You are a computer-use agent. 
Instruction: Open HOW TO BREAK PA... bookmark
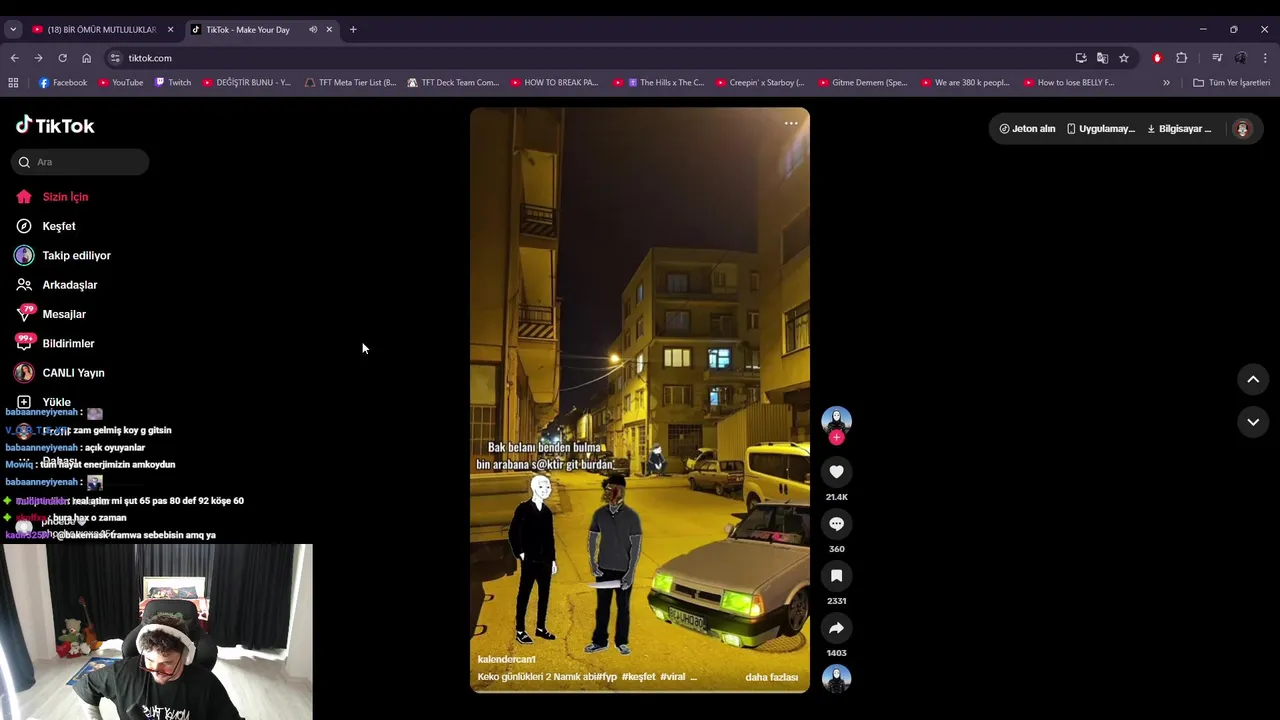point(554,83)
